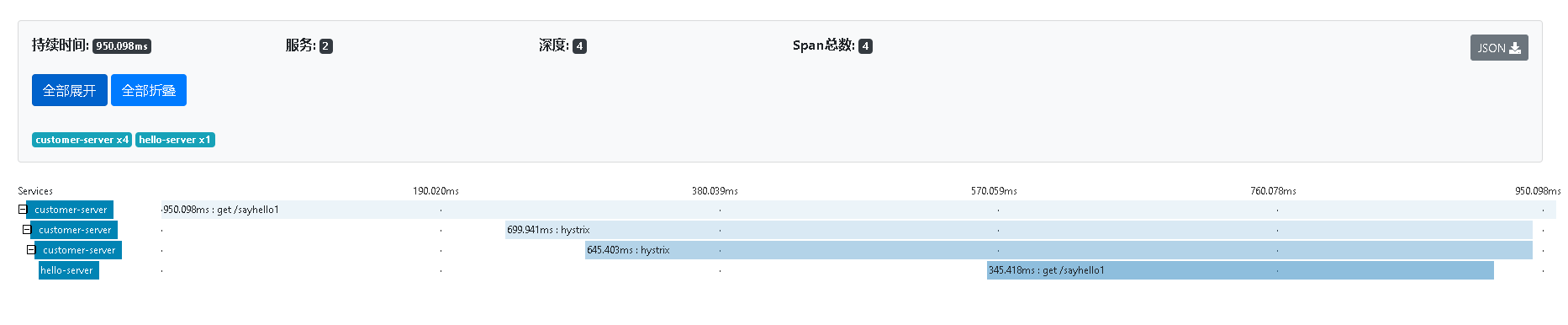This screenshot has width=1568, height=325.
Task: Click the second-level customer-server label
Action: click(75, 230)
